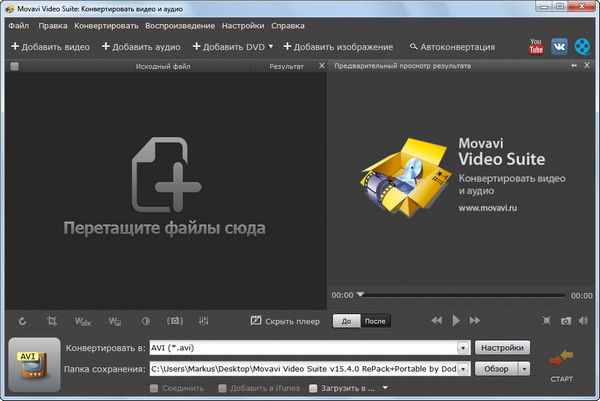Click the blue film reel icon
The width and height of the screenshot is (600, 401).
[x=582, y=47]
